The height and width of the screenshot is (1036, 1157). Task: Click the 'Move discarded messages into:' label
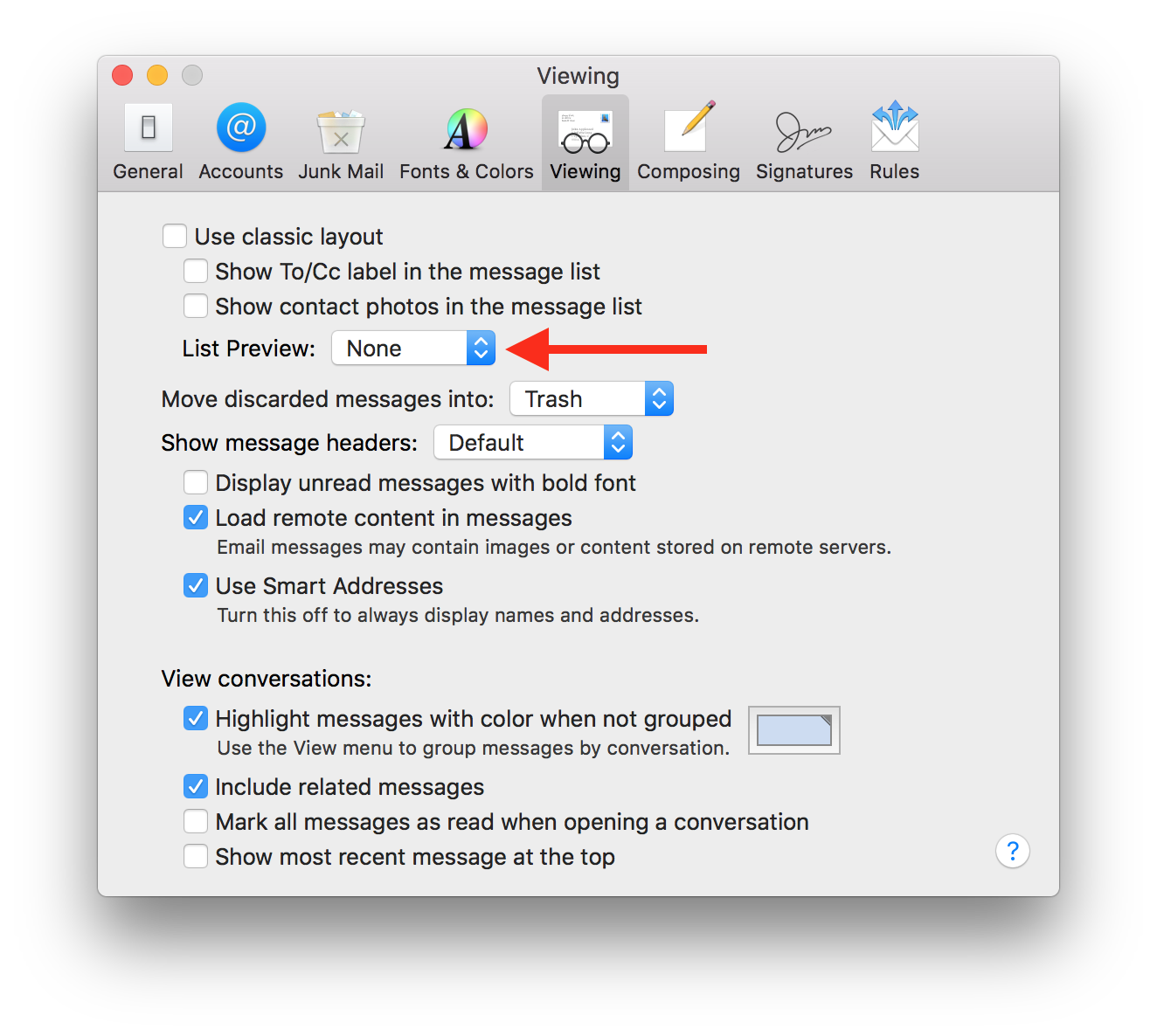328,399
